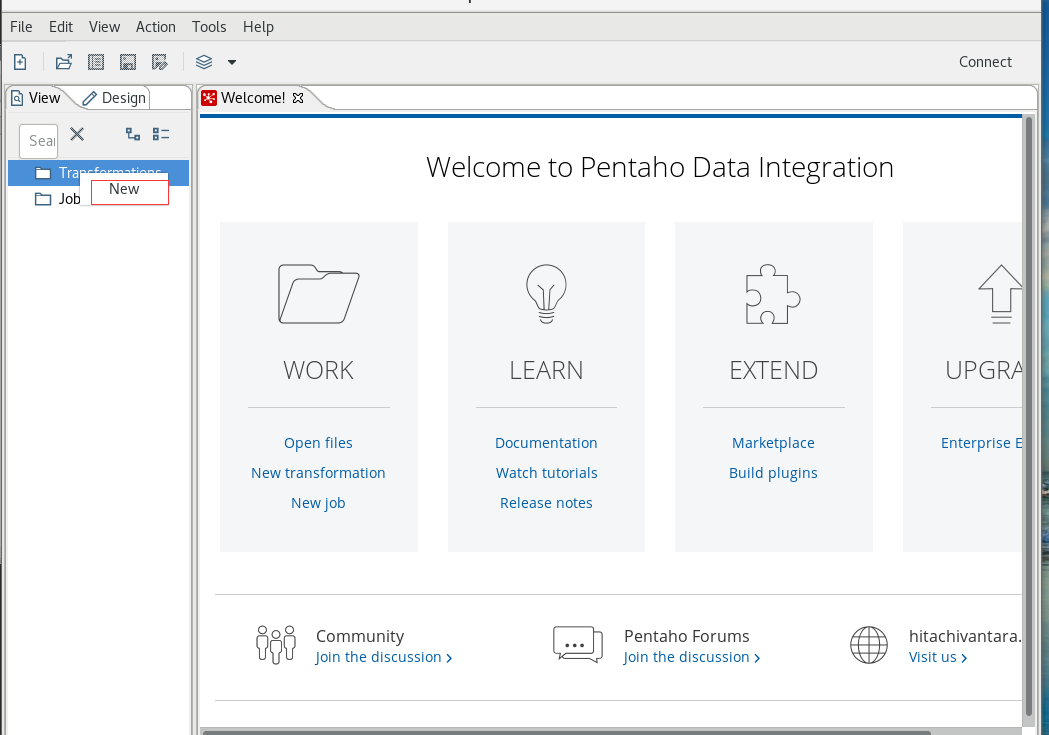Open the Release notes link
Screen dimensions: 1049x735
pos(546,503)
